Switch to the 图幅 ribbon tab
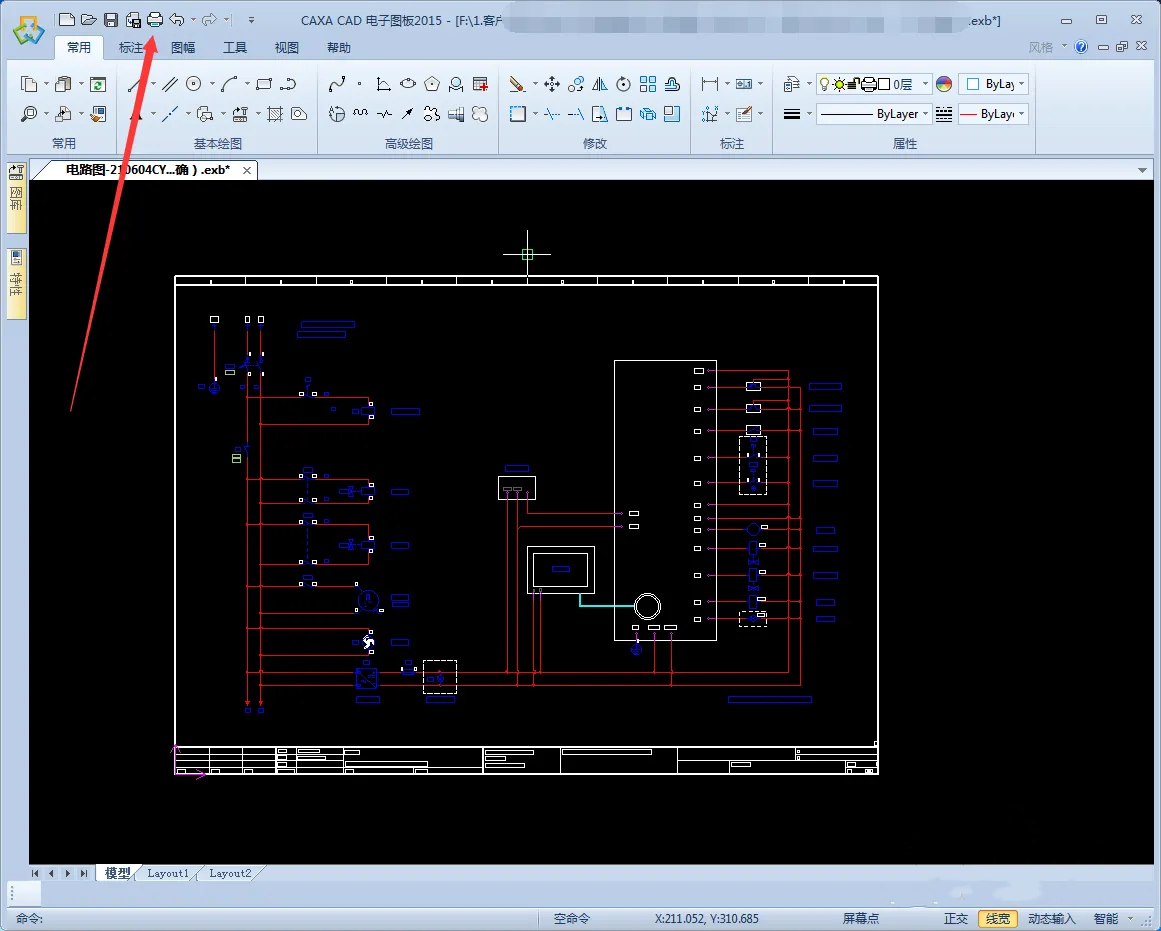This screenshot has height=931, width=1161. pyautogui.click(x=183, y=47)
